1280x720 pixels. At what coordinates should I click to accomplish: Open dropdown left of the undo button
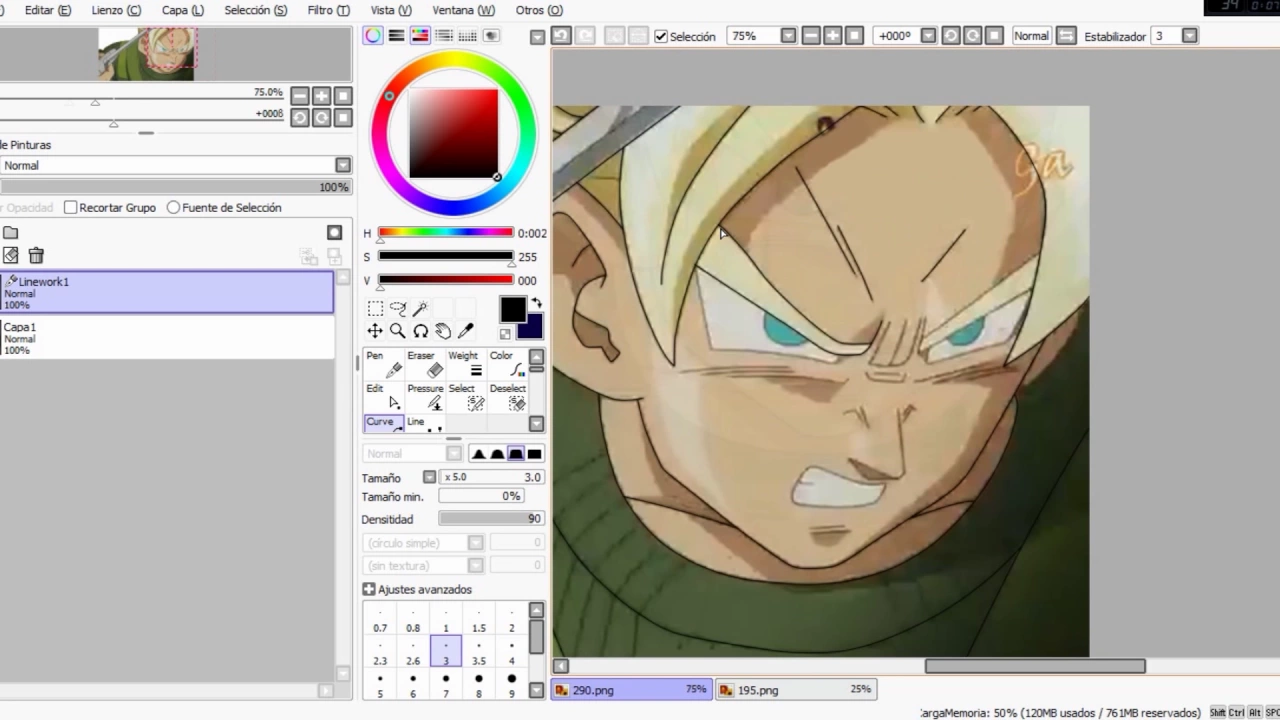537,37
